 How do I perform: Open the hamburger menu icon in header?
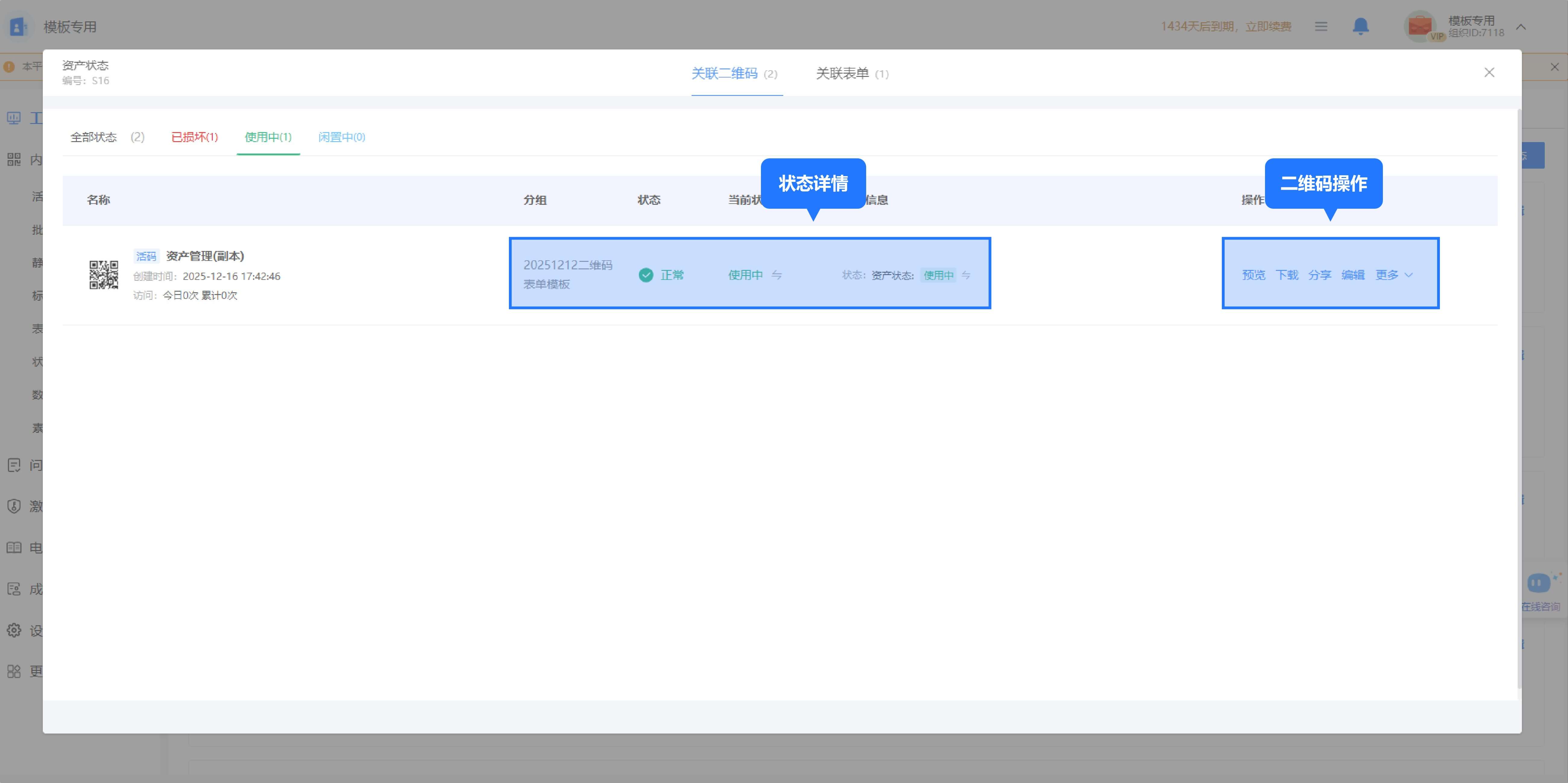pyautogui.click(x=1321, y=26)
